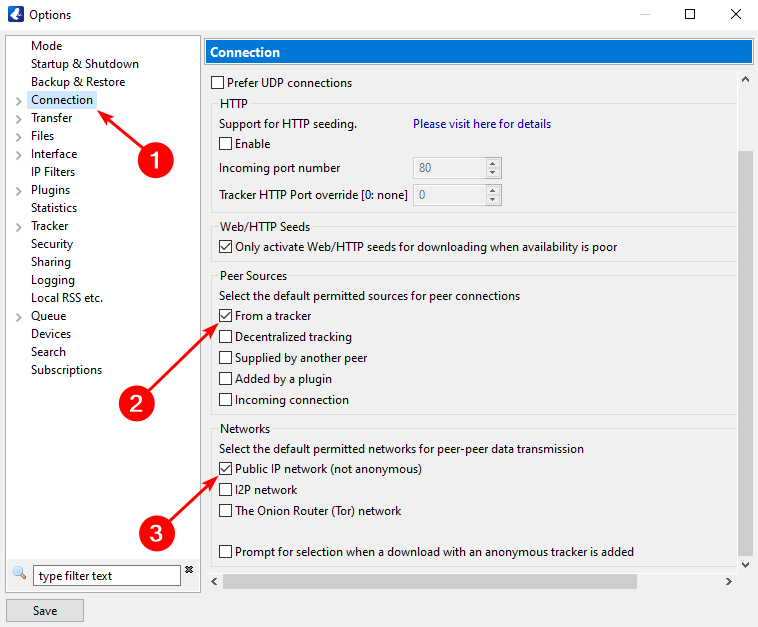Image resolution: width=758 pixels, height=627 pixels.
Task: Expand the Connection tree node
Action: coord(18,101)
